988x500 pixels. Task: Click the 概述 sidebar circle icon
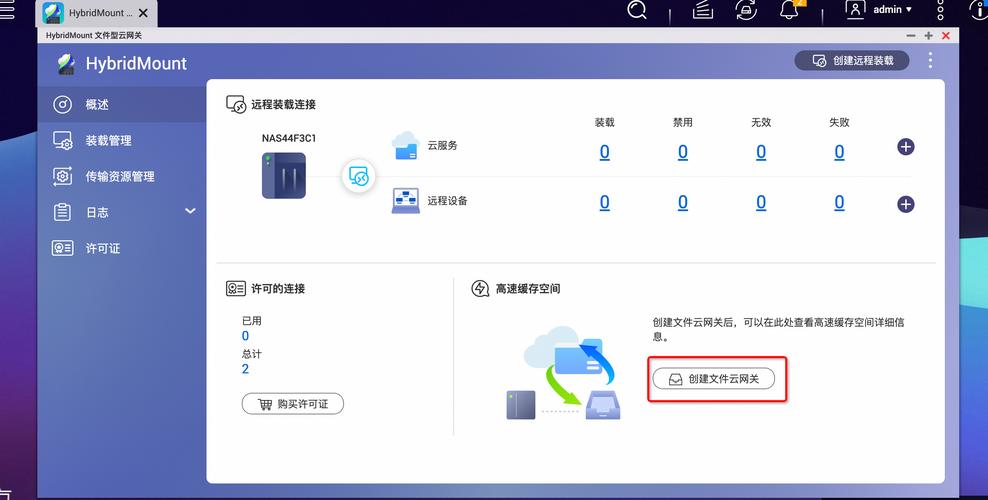tap(62, 105)
